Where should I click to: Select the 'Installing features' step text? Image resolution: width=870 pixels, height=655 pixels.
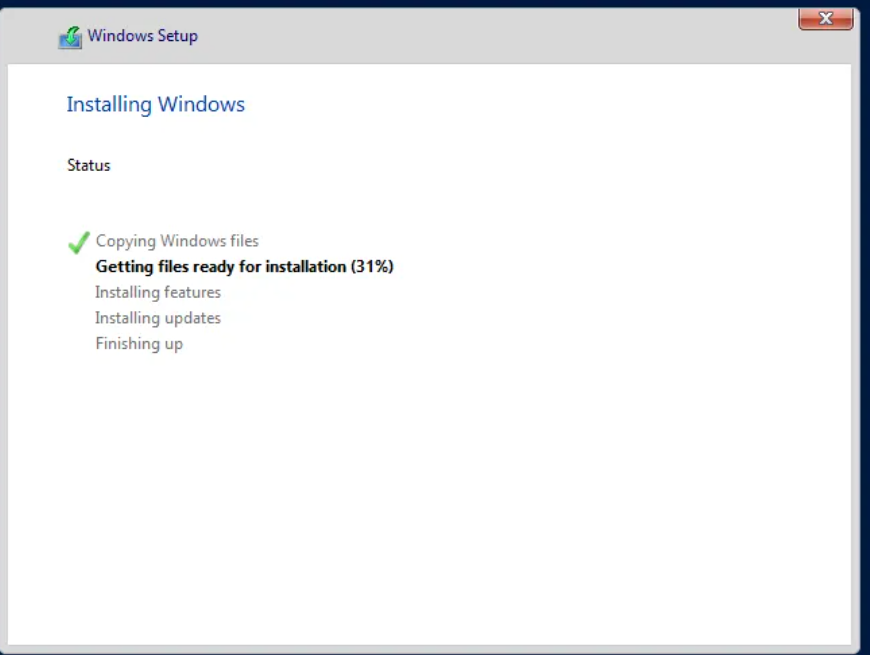pos(158,292)
